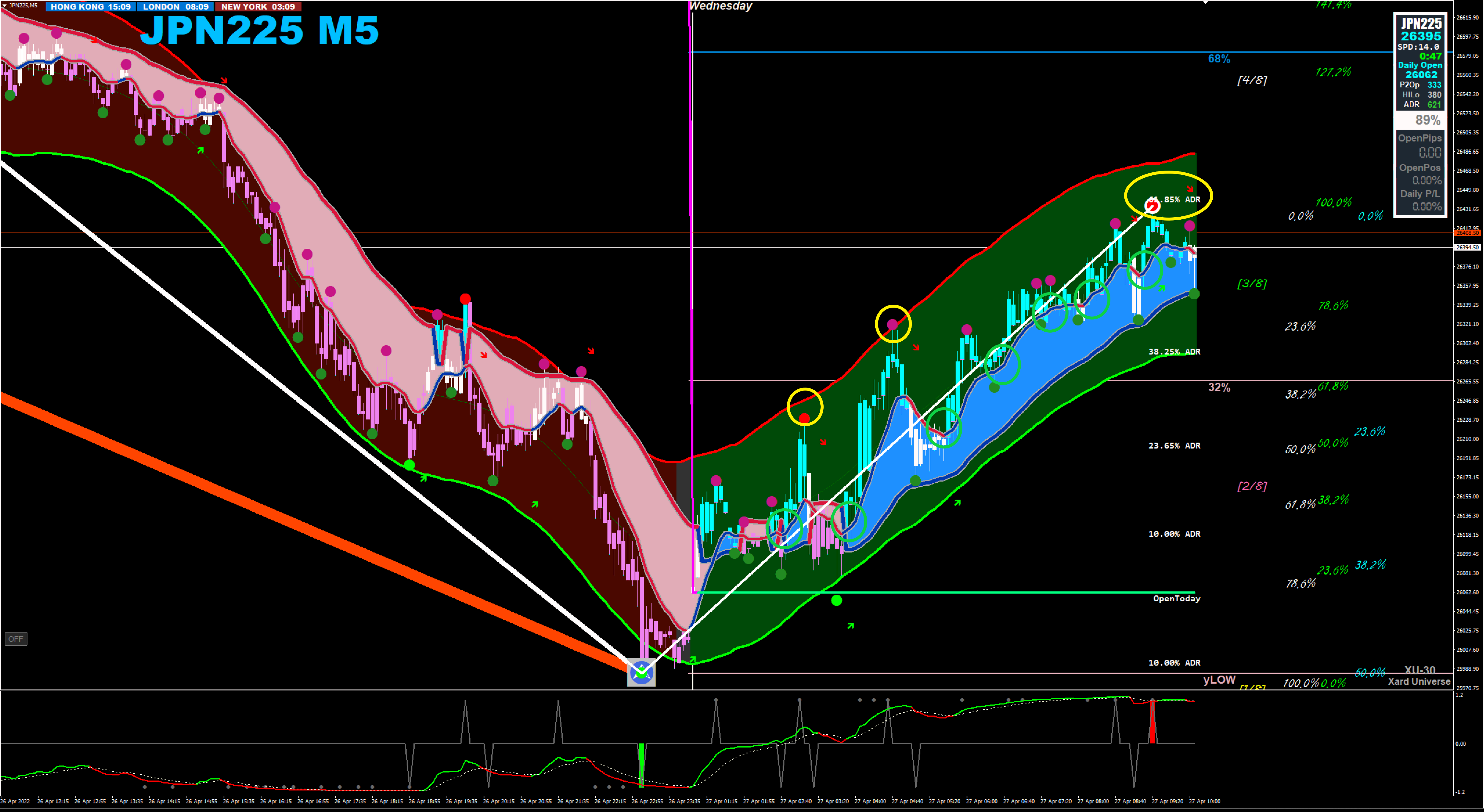The width and height of the screenshot is (1484, 812).
Task: Click the bright green dot below OpenToday line
Action: [836, 600]
